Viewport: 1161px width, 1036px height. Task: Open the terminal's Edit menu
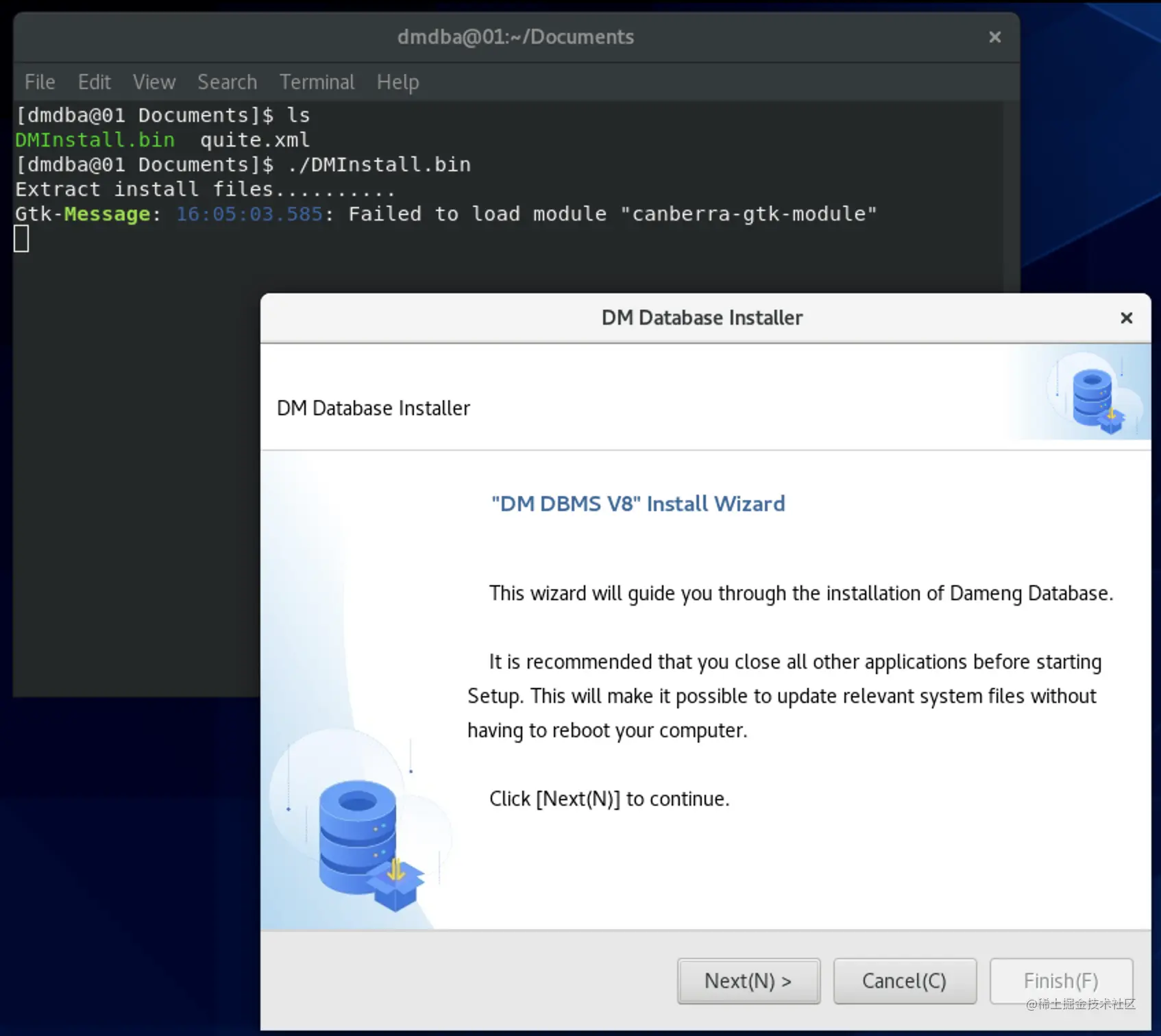coord(95,82)
